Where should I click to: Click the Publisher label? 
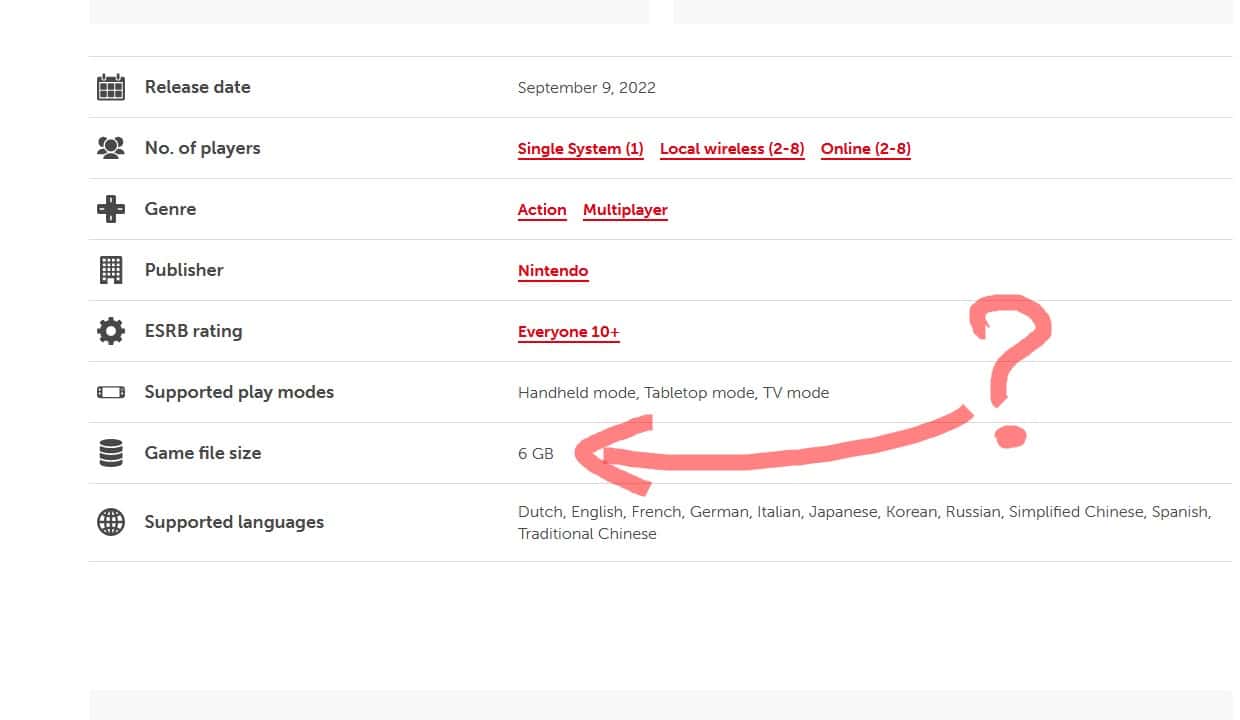(x=184, y=270)
